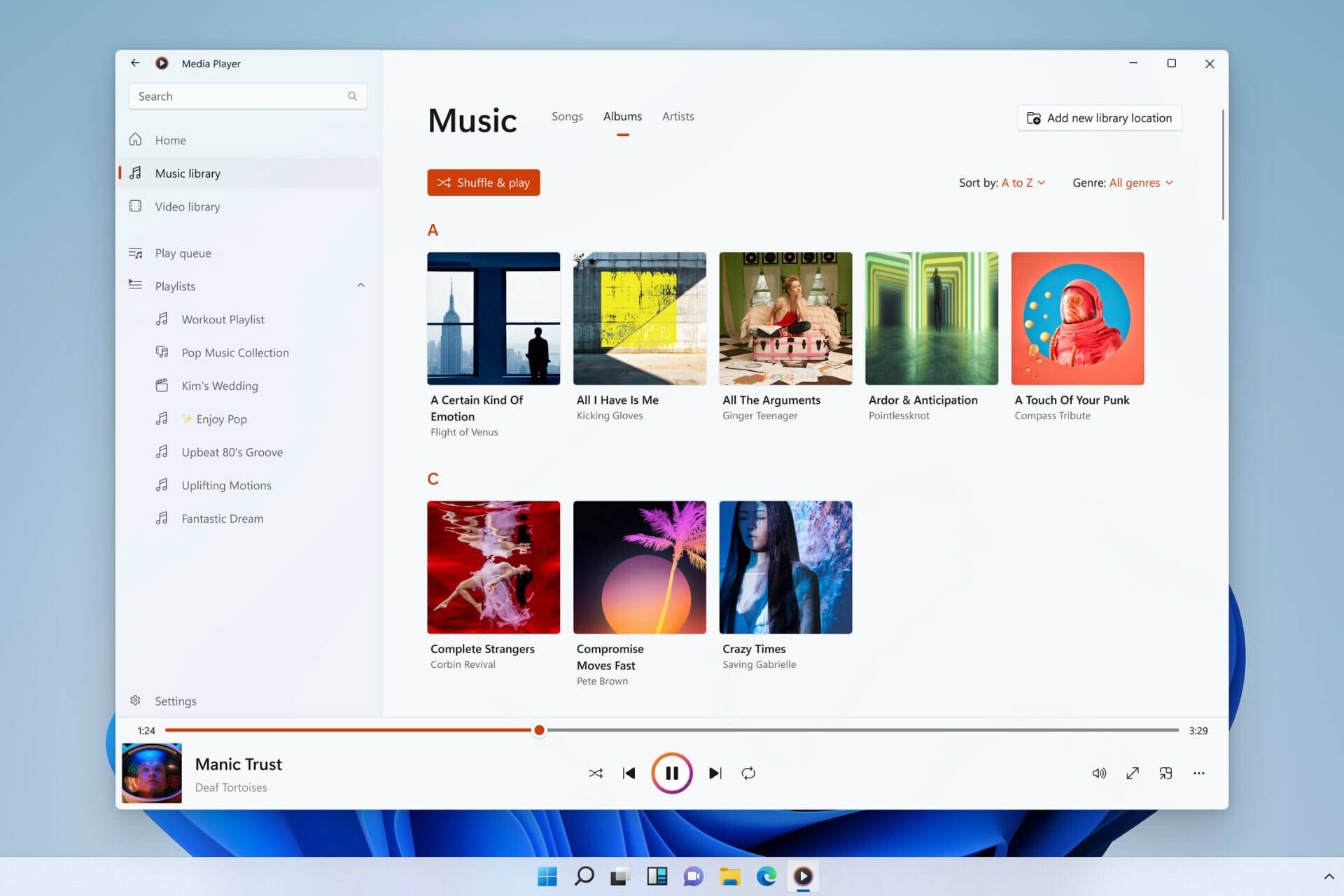The image size is (1344, 896).
Task: Collapse the Playlists section
Action: [x=361, y=285]
